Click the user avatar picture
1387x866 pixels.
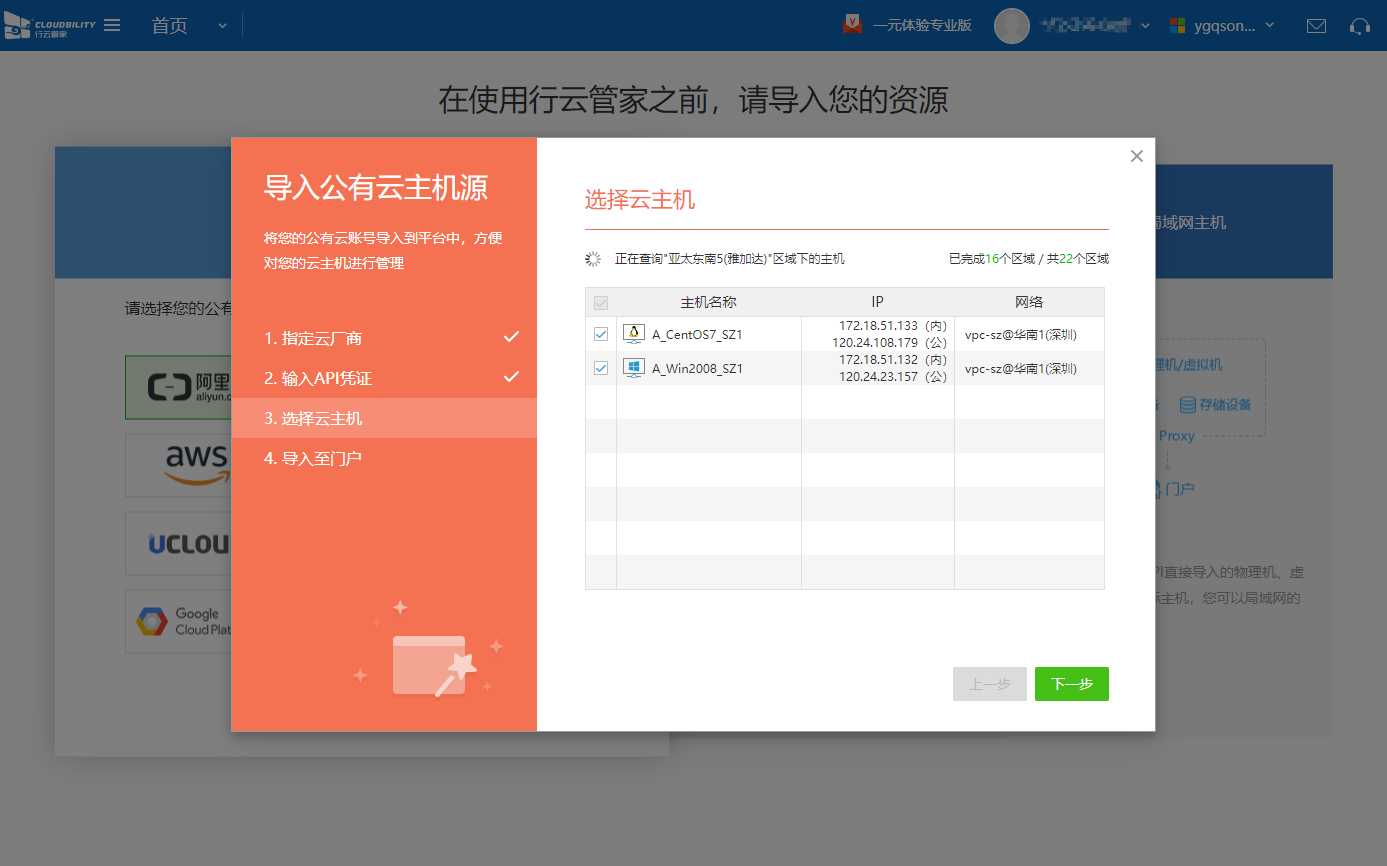click(x=1011, y=26)
